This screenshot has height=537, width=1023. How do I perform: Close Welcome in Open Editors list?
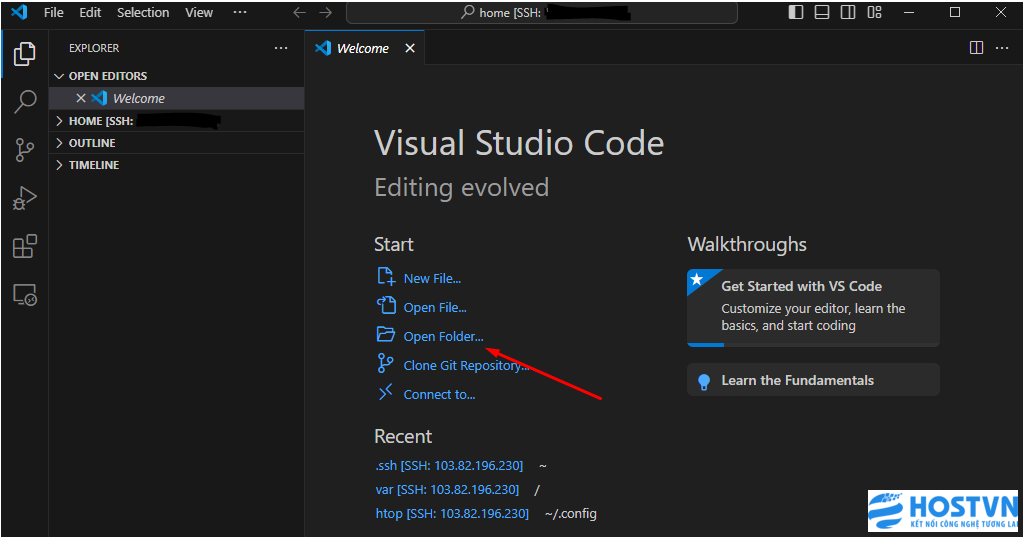click(x=81, y=98)
